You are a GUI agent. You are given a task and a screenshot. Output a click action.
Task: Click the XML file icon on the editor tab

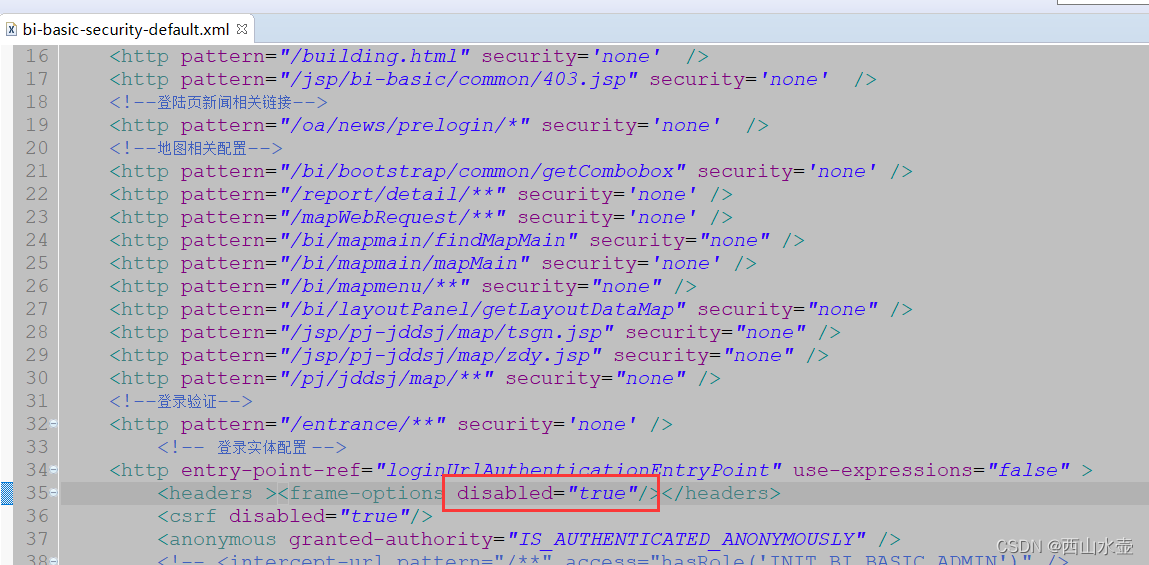tap(11, 29)
